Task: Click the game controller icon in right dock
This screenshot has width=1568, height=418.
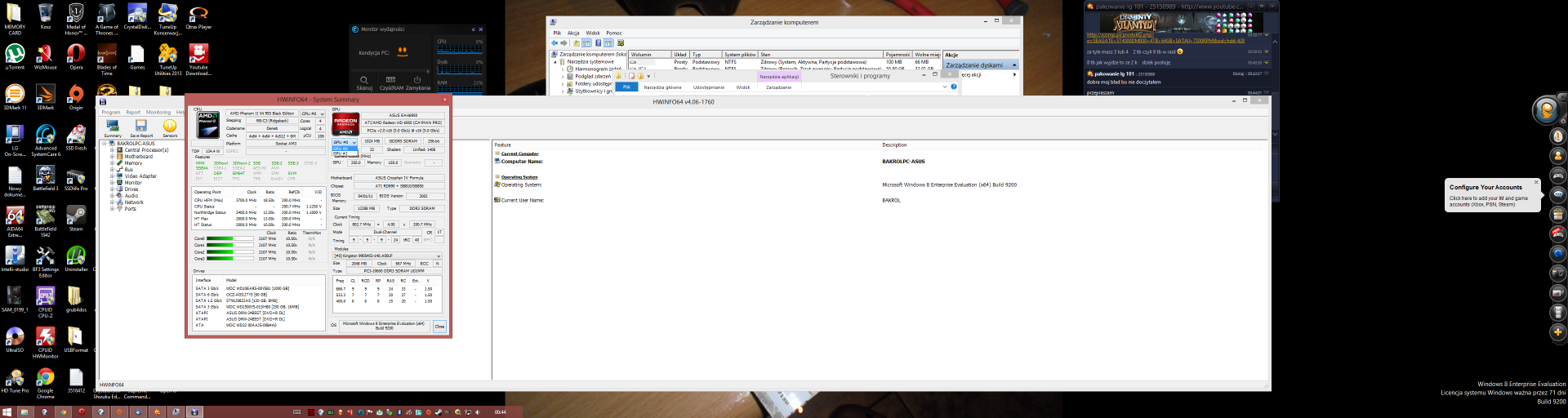Action: pos(1557,176)
